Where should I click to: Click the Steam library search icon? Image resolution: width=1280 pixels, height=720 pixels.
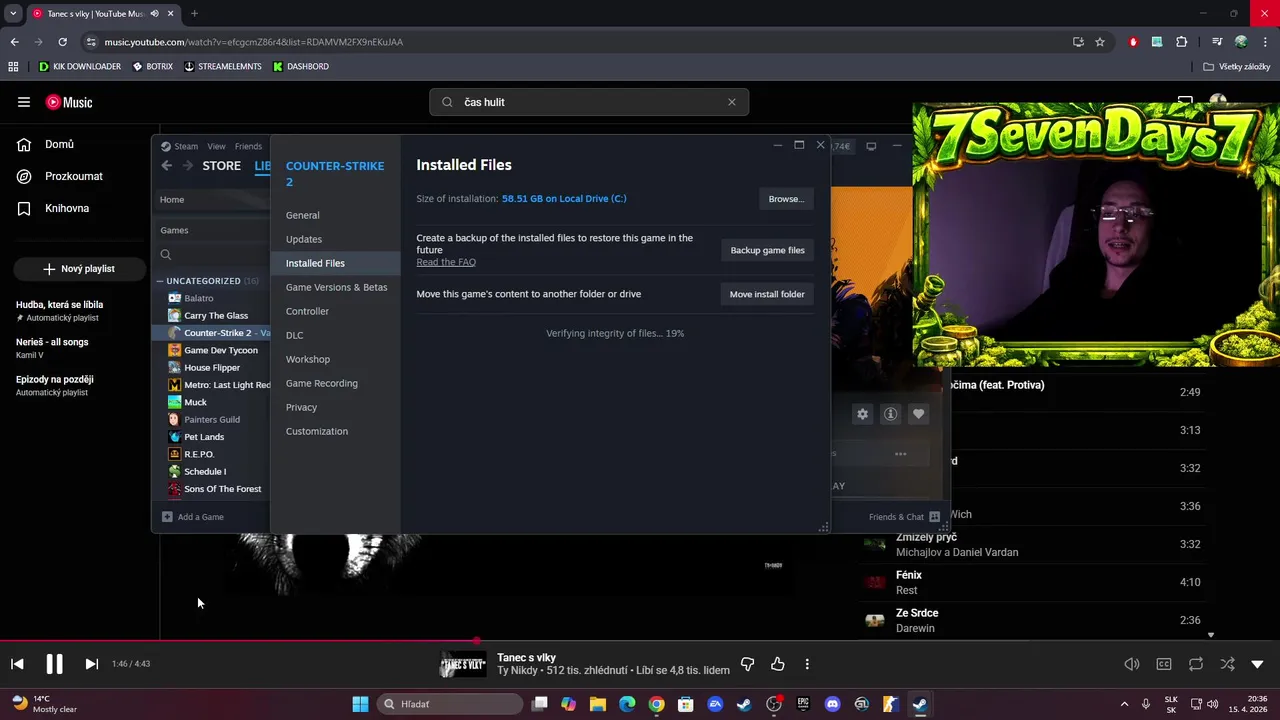(x=166, y=255)
